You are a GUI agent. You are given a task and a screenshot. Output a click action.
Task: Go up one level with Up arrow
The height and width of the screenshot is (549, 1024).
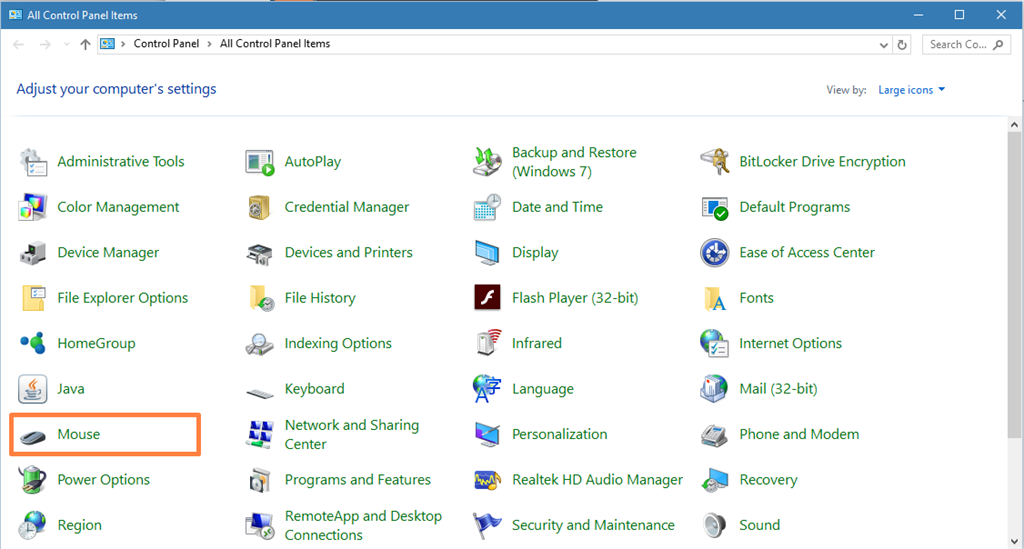[85, 44]
